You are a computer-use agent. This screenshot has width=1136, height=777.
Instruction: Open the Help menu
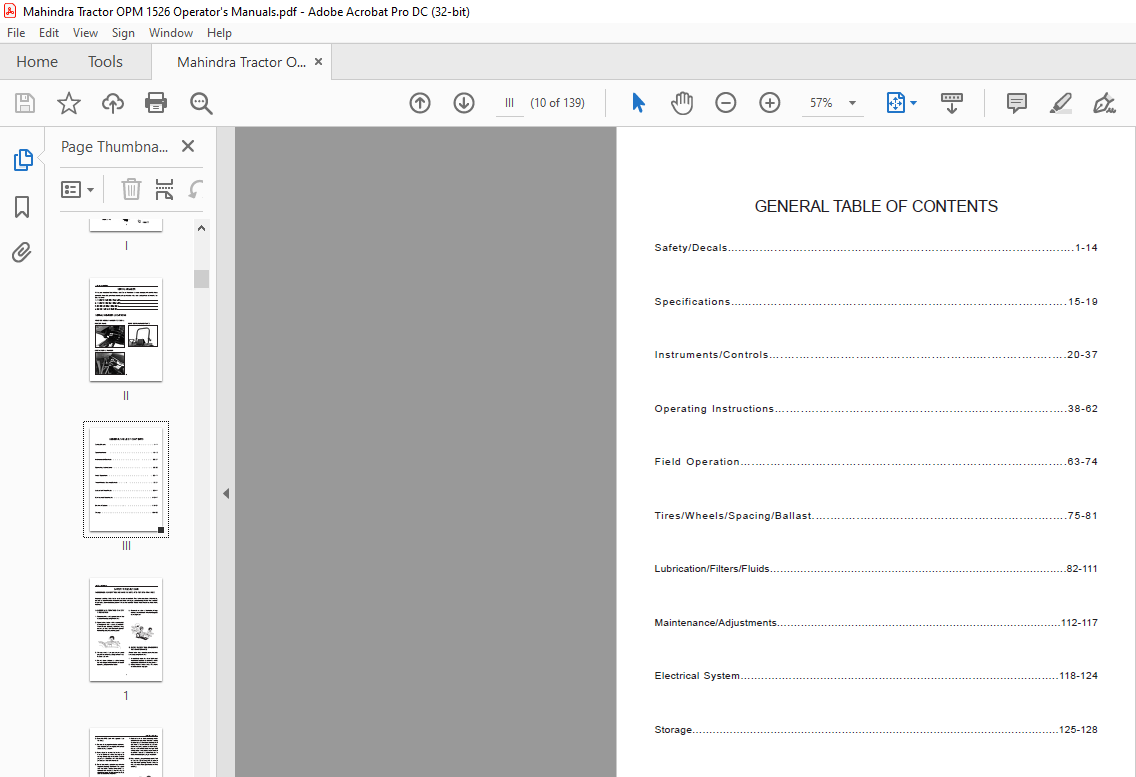tap(219, 33)
